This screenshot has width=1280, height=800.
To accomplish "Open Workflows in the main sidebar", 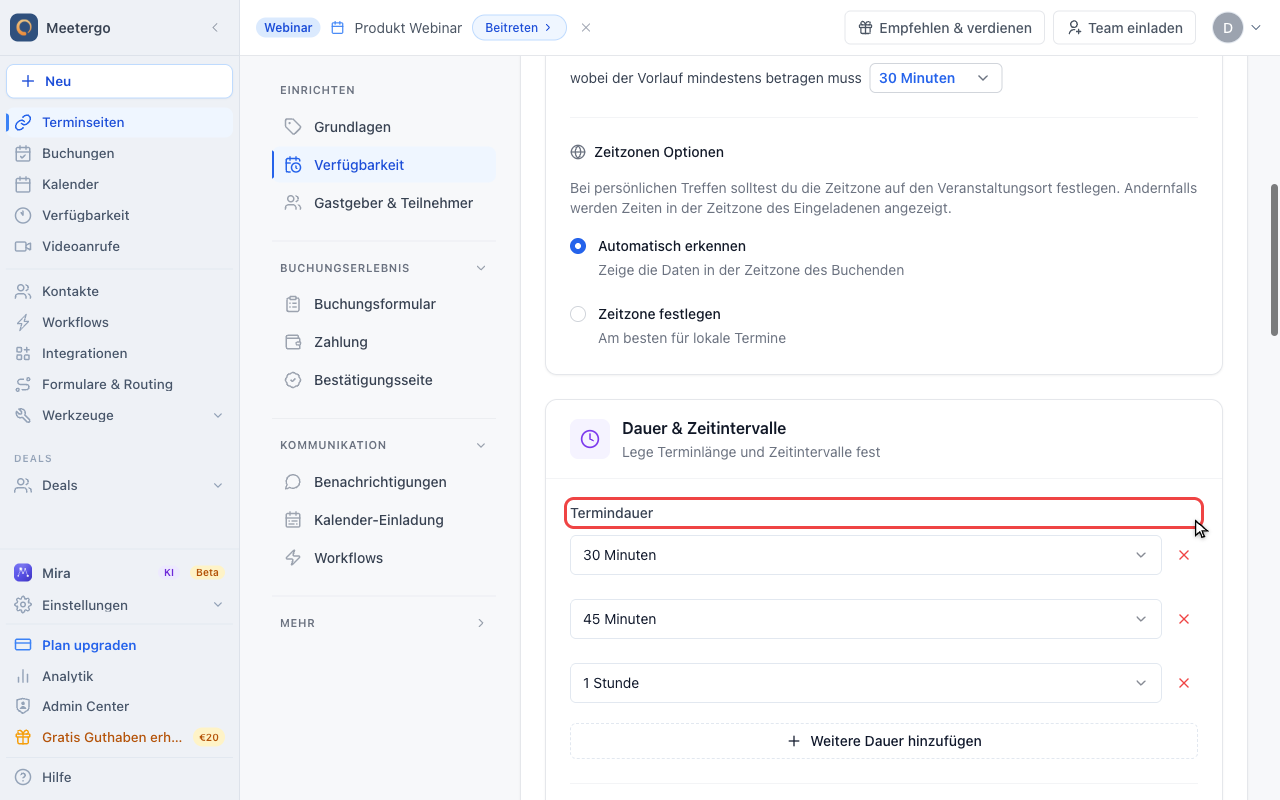I will click(x=120, y=322).
